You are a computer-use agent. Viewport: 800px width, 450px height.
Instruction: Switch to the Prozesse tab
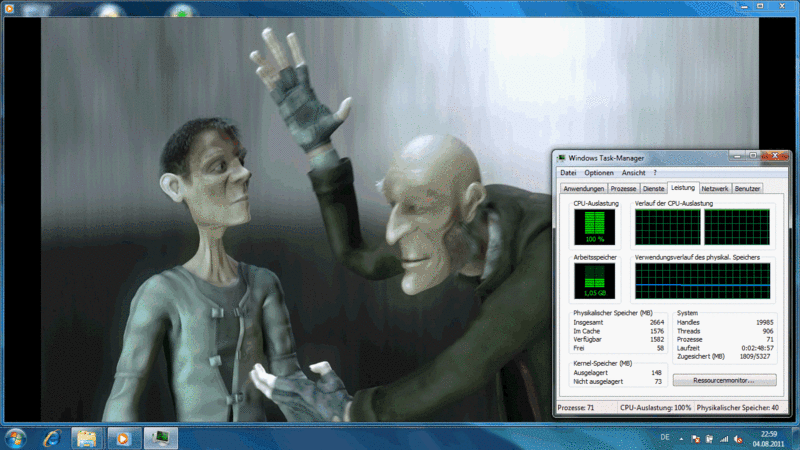pyautogui.click(x=623, y=189)
